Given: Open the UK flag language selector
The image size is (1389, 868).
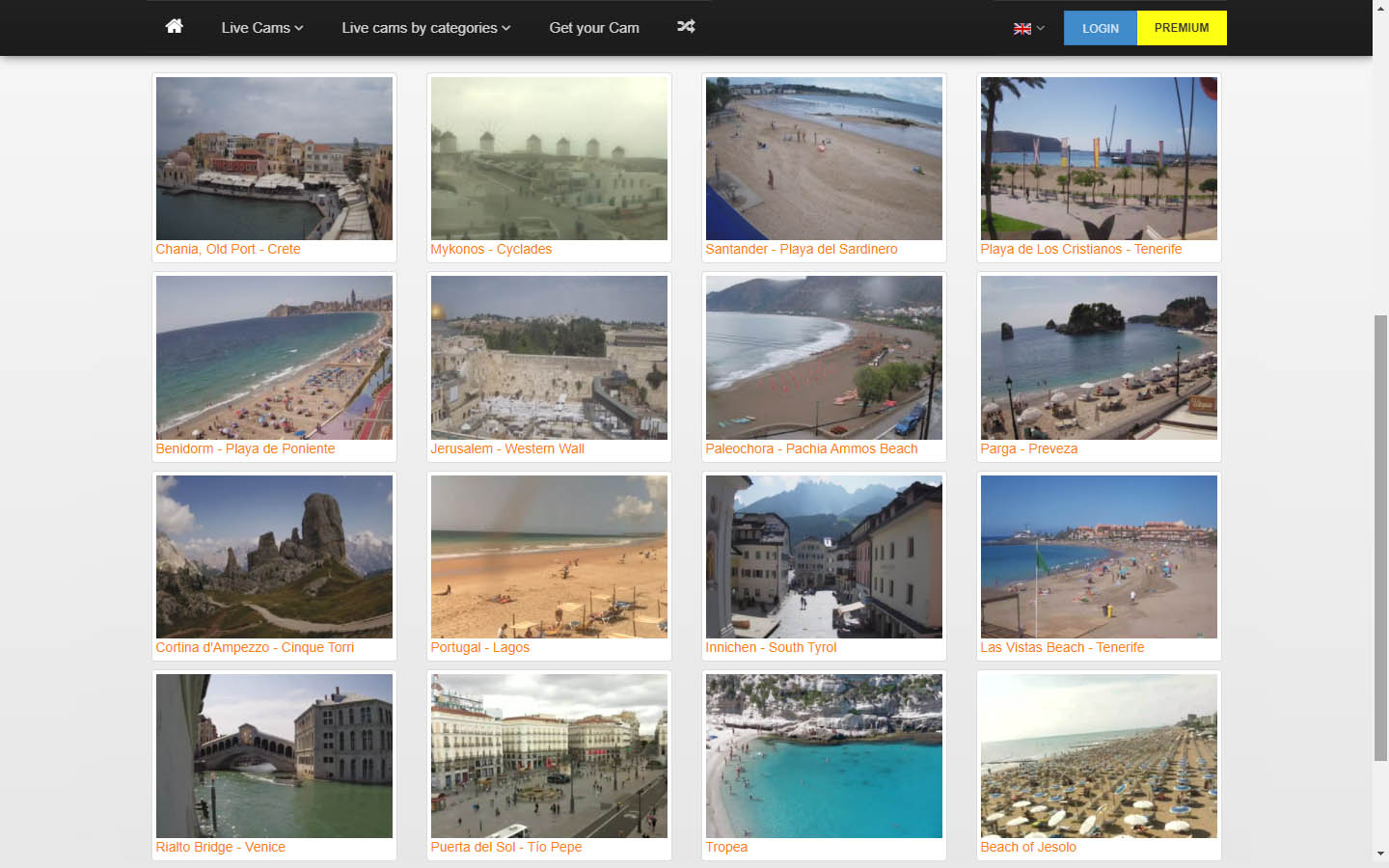Looking at the screenshot, I should click(x=1028, y=28).
